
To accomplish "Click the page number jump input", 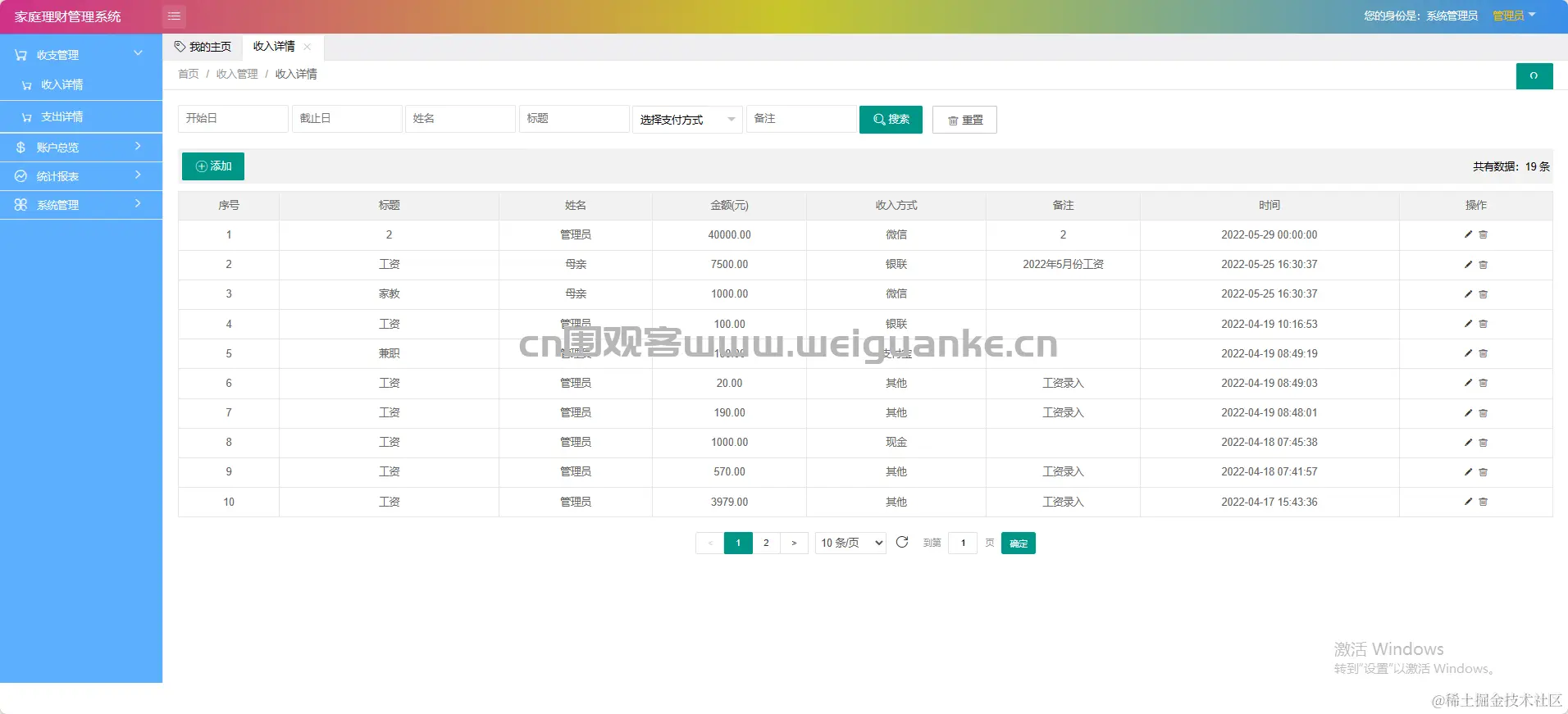I will 963,543.
